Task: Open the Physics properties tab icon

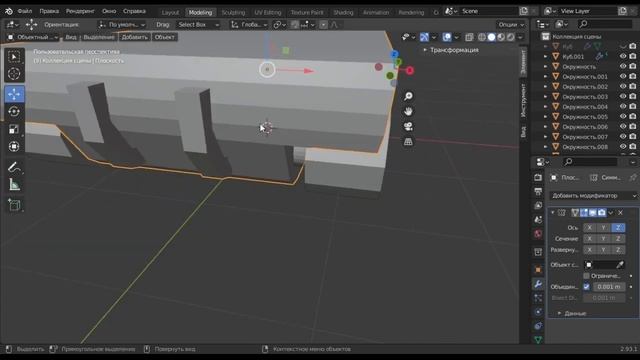Action: (x=538, y=312)
